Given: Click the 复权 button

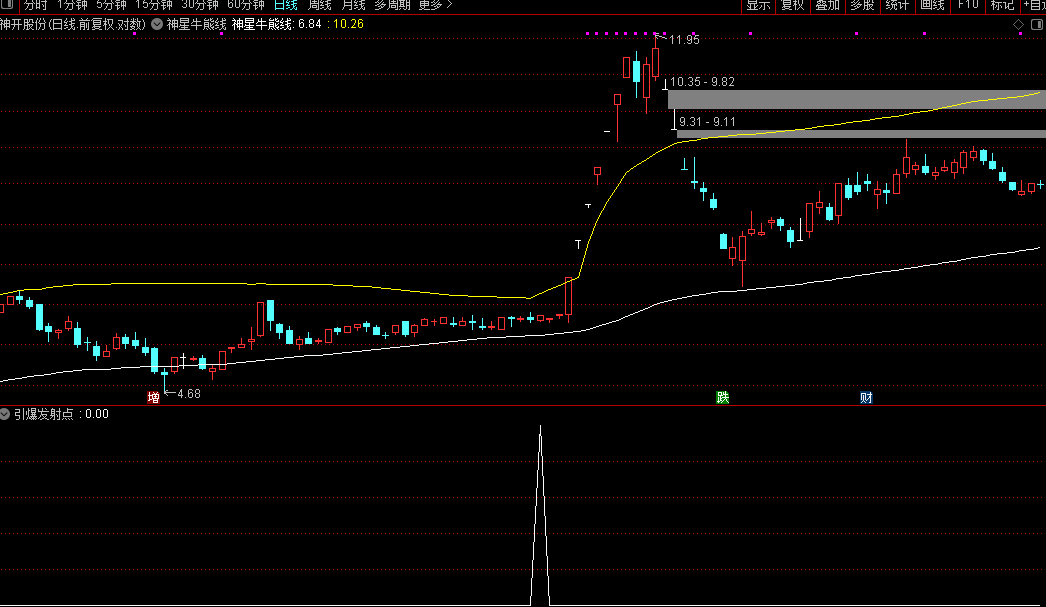Looking at the screenshot, I should (x=793, y=5).
